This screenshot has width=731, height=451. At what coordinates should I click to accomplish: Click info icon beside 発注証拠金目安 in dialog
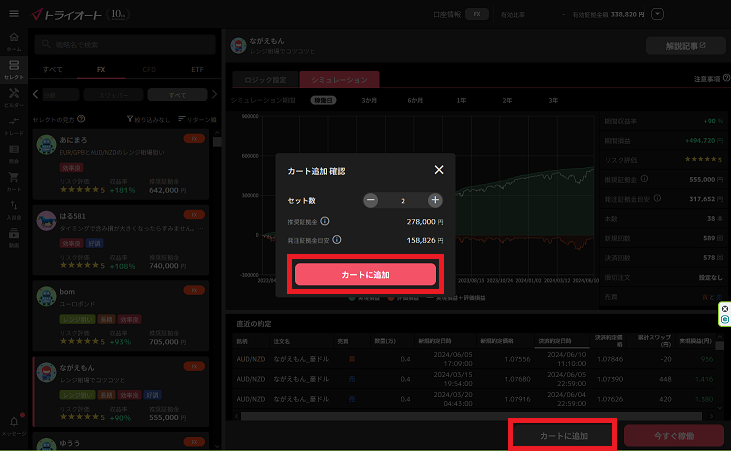(x=336, y=241)
